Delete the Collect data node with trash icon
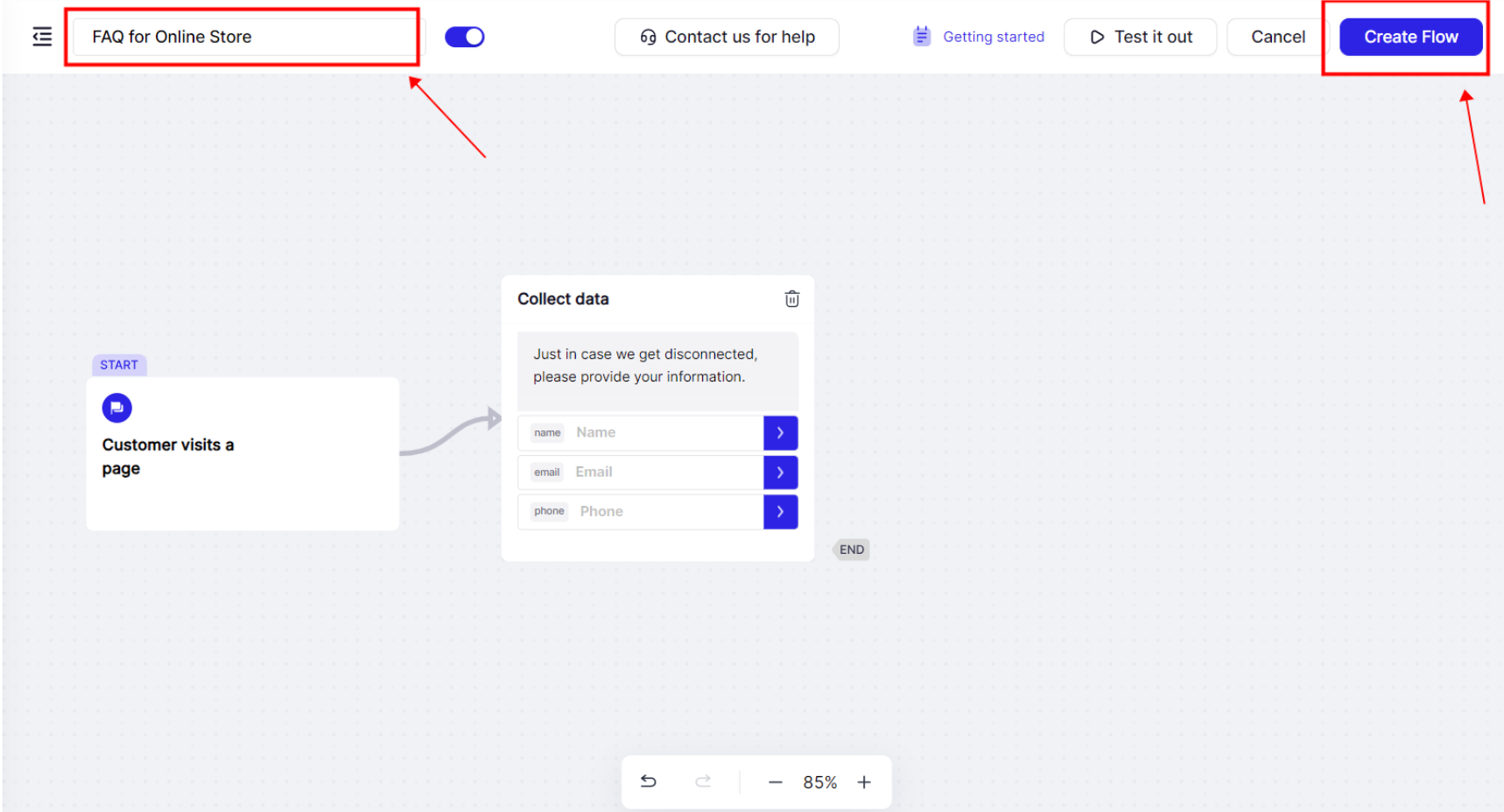Image resolution: width=1504 pixels, height=812 pixels. 791,299
